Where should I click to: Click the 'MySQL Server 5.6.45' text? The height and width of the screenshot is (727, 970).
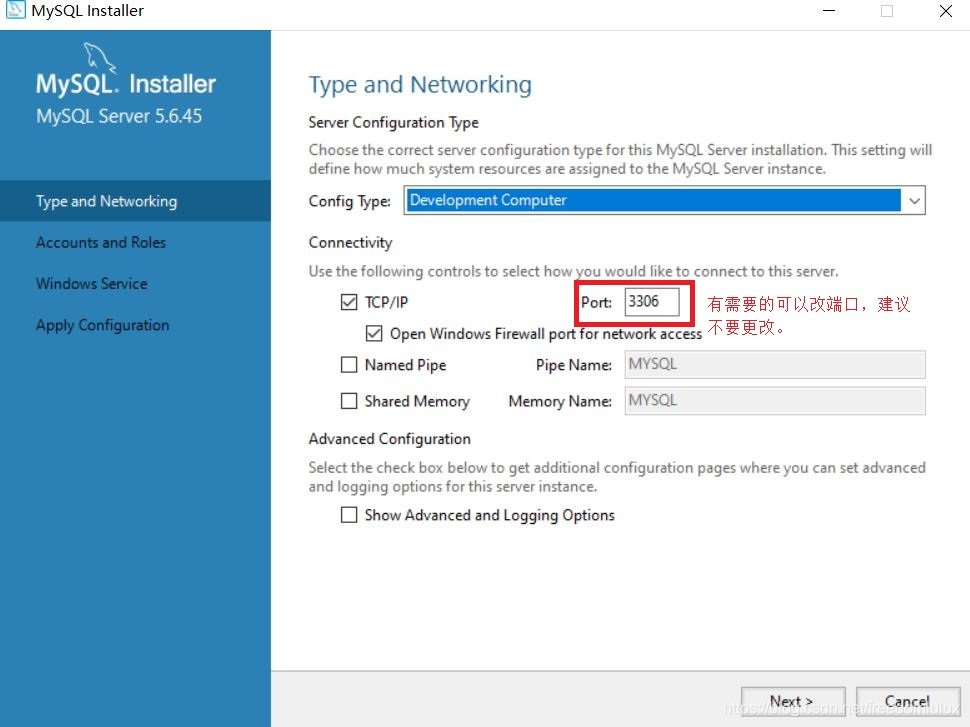click(119, 116)
